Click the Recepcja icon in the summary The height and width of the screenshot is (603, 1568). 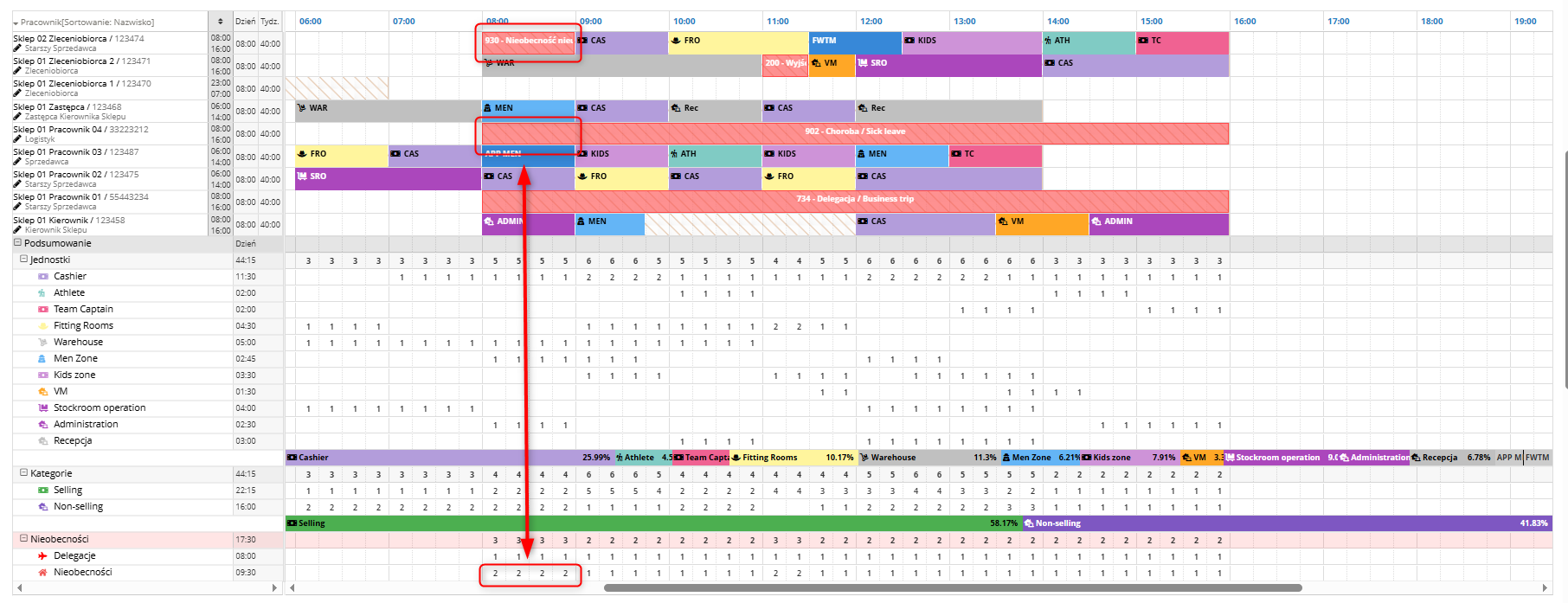pyautogui.click(x=42, y=441)
